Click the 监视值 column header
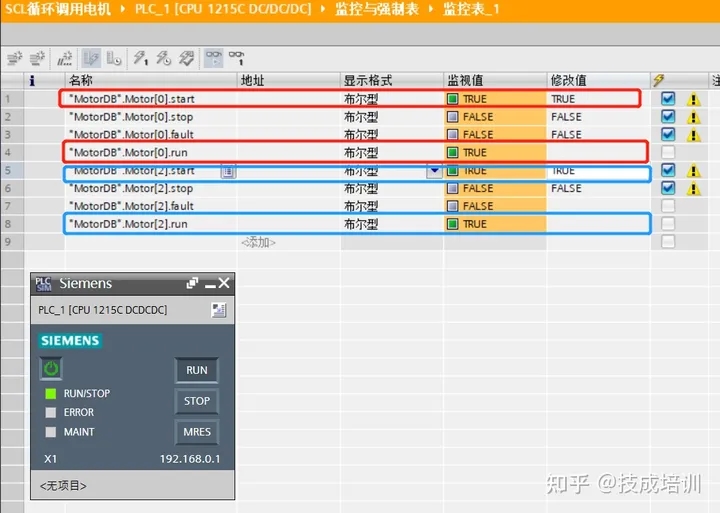The width and height of the screenshot is (720, 513). point(495,80)
